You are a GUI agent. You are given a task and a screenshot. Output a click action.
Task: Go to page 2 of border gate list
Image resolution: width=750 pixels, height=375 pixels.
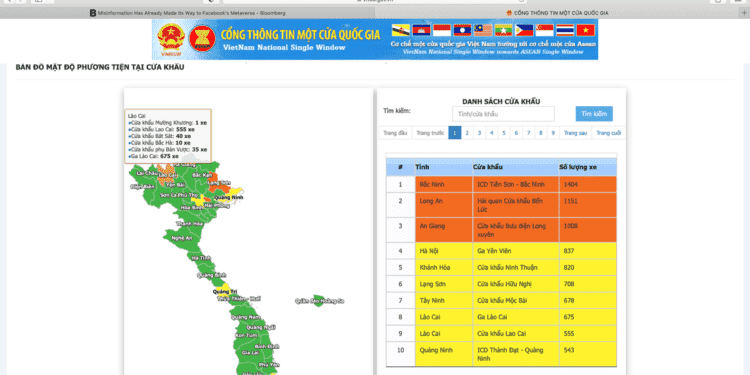[x=467, y=133]
